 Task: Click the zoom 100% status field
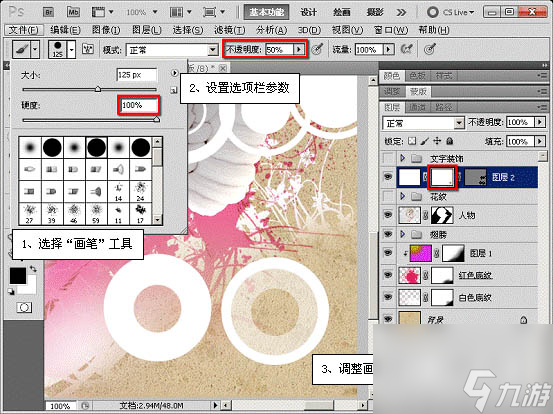click(60, 406)
